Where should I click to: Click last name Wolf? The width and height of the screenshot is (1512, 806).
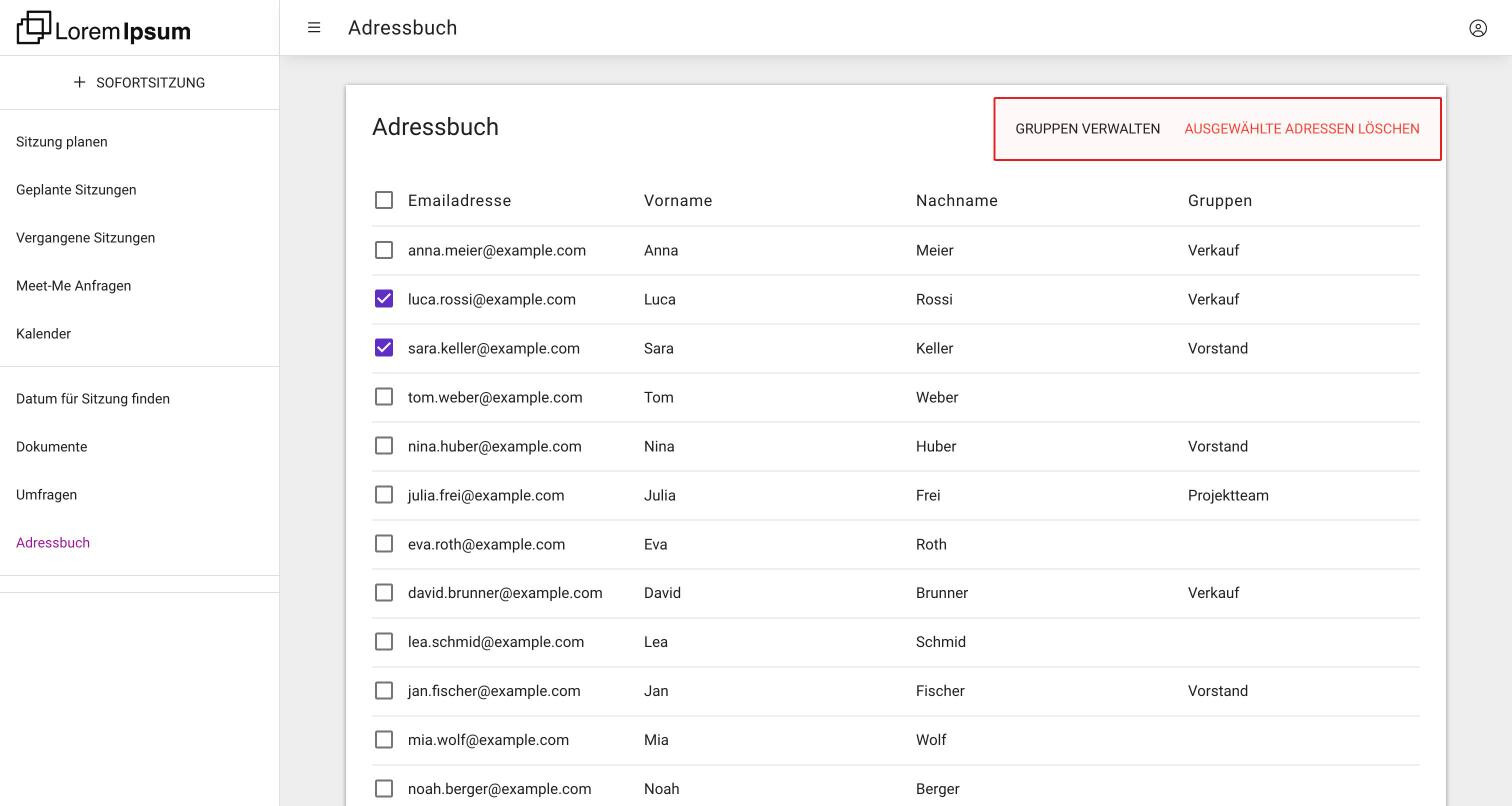(x=931, y=740)
